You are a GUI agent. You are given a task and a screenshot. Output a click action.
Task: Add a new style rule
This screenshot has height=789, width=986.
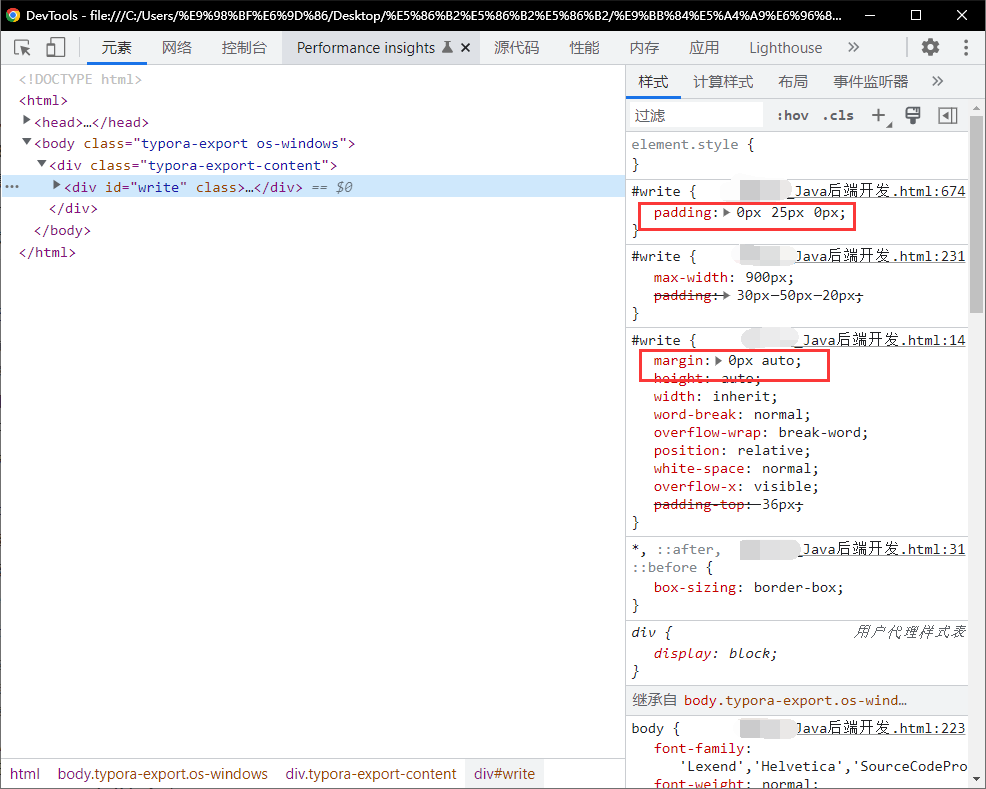click(x=878, y=115)
